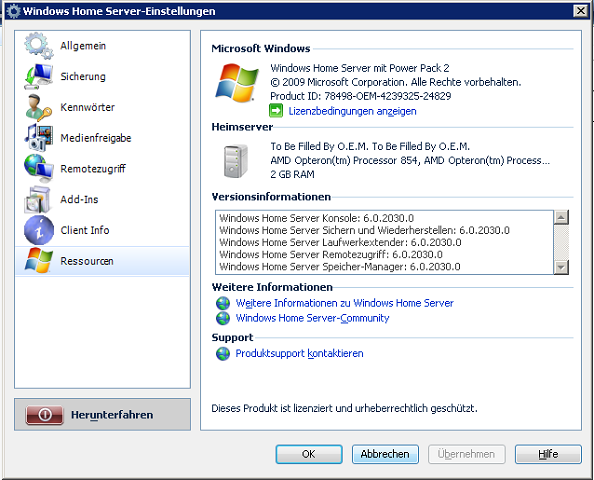Open Produktsupport kontaktieren link
Screen dimensions: 594x480
click(x=299, y=353)
